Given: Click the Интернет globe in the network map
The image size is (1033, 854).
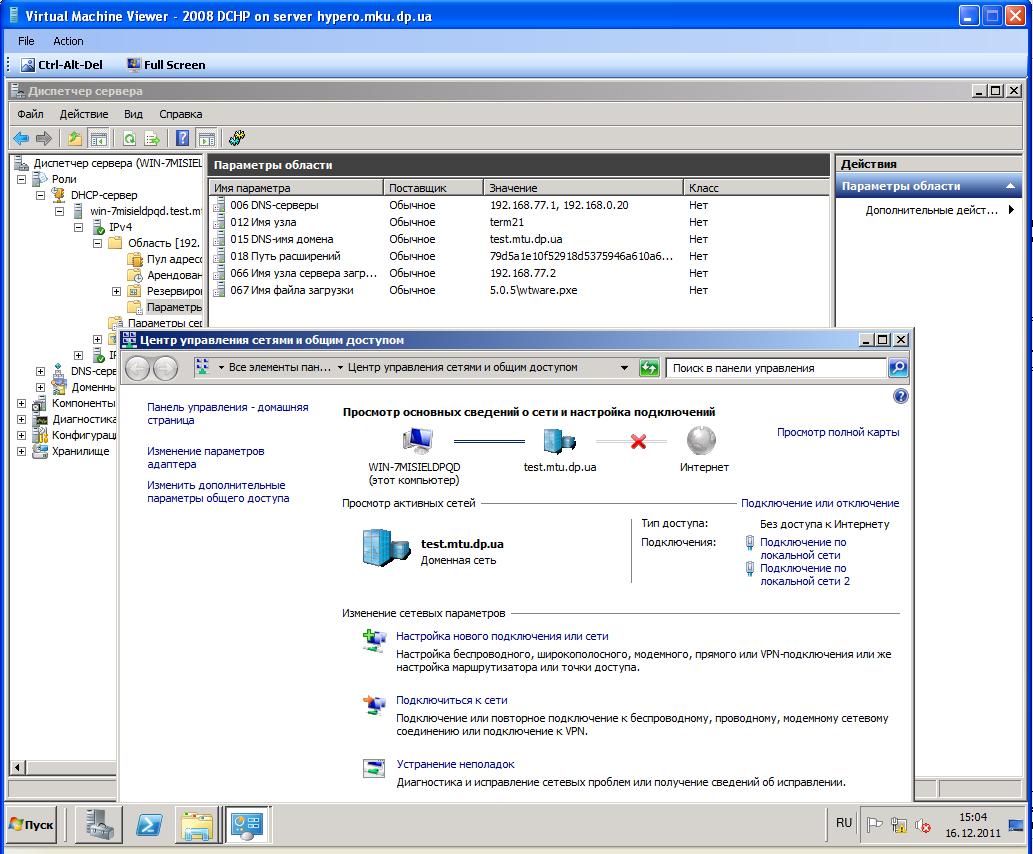Looking at the screenshot, I should point(701,439).
